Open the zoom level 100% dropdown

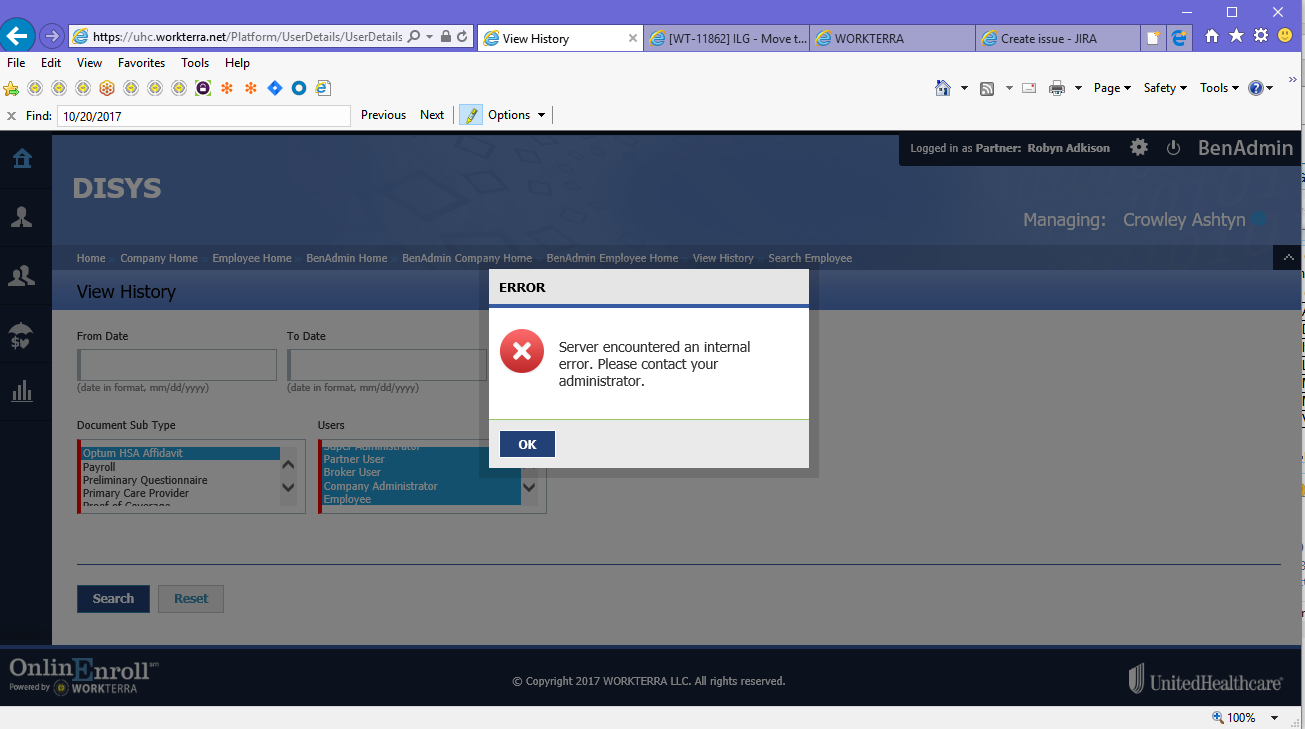point(1274,717)
